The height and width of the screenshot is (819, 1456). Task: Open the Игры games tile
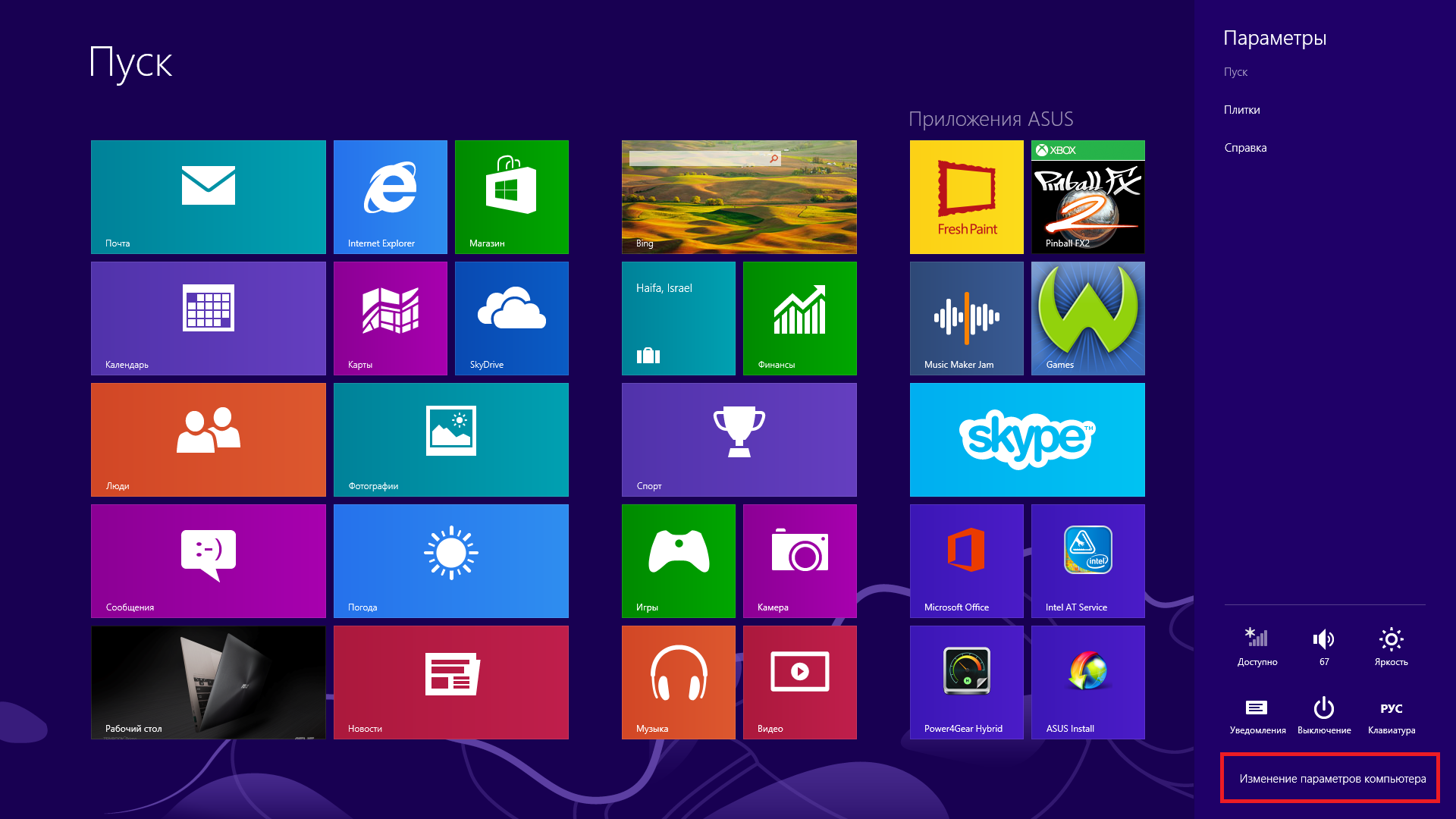point(679,561)
